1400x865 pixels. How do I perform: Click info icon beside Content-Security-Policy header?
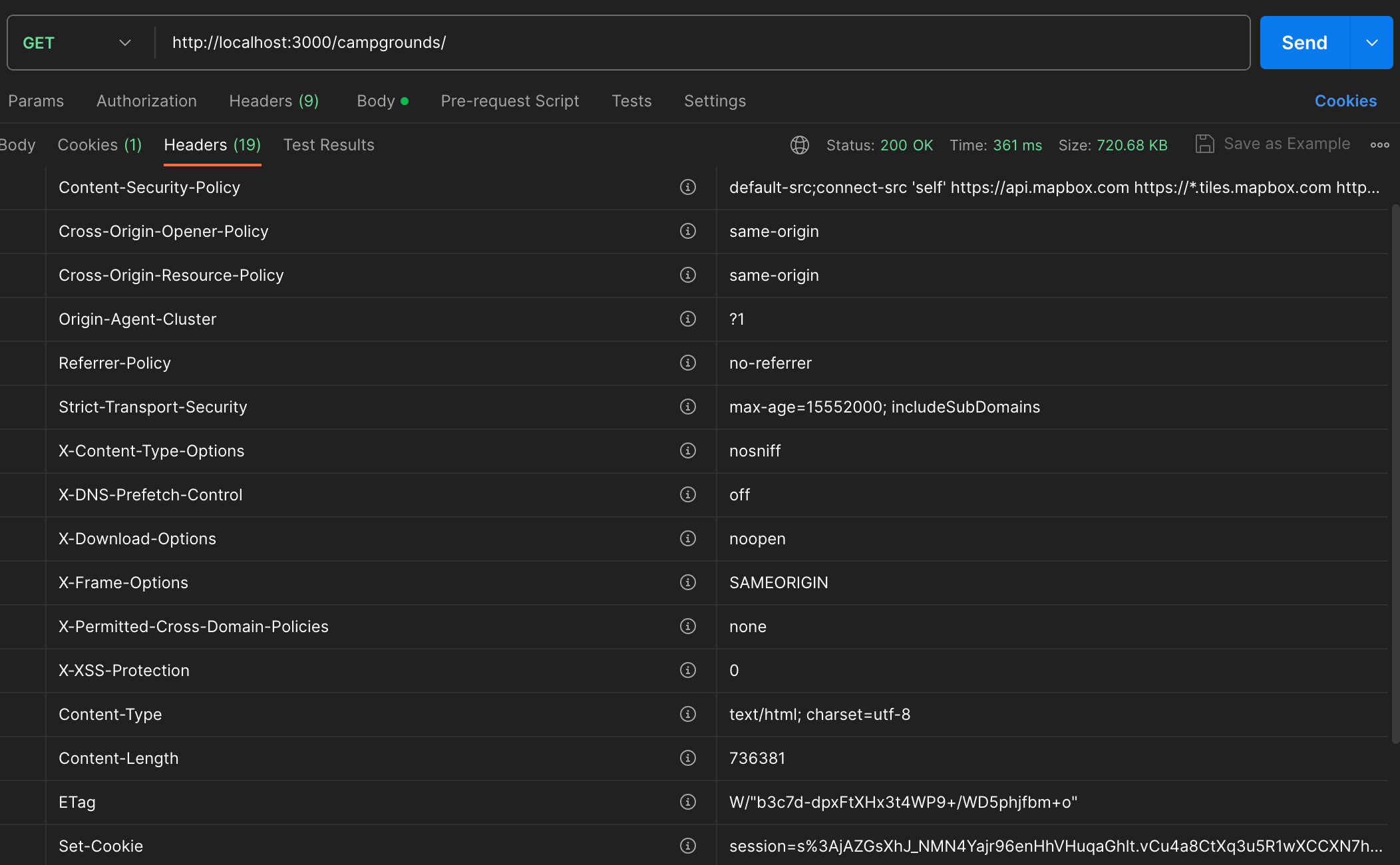click(687, 187)
